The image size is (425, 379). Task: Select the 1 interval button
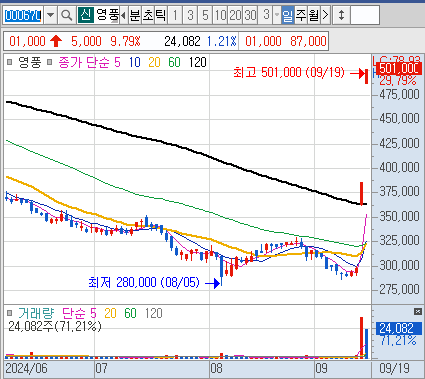pos(175,15)
